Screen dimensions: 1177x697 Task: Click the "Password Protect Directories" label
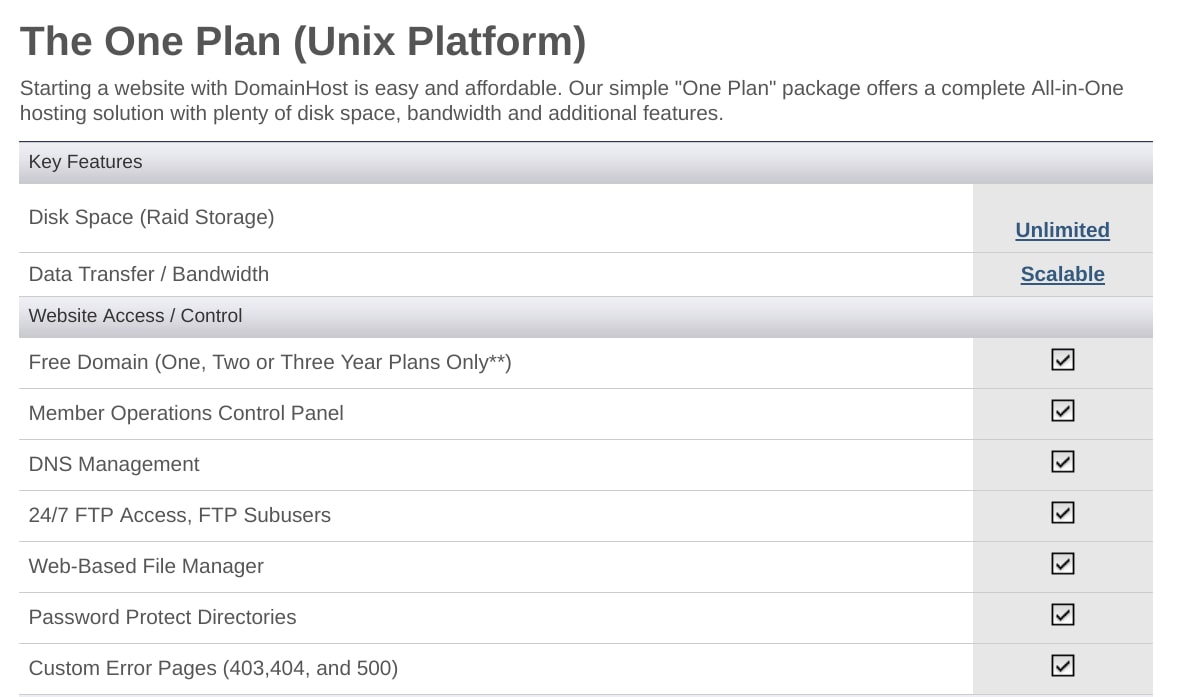[162, 617]
